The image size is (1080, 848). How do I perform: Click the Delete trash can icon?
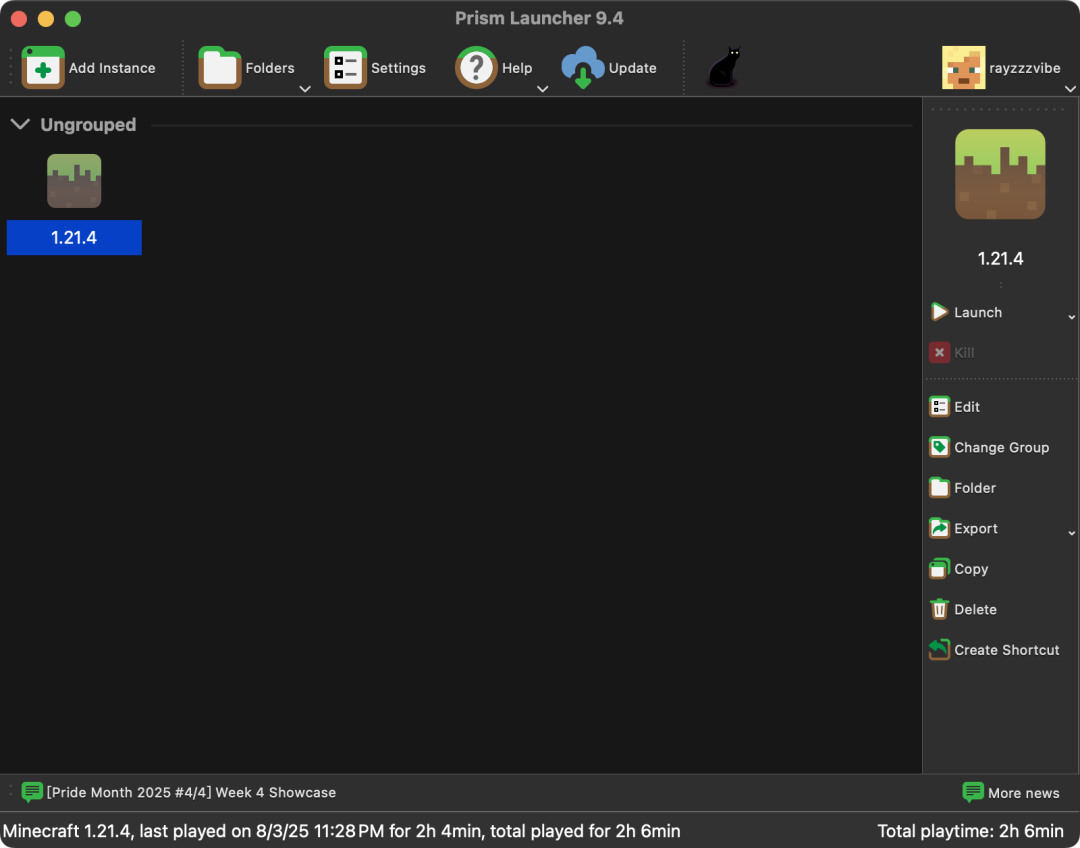click(939, 609)
